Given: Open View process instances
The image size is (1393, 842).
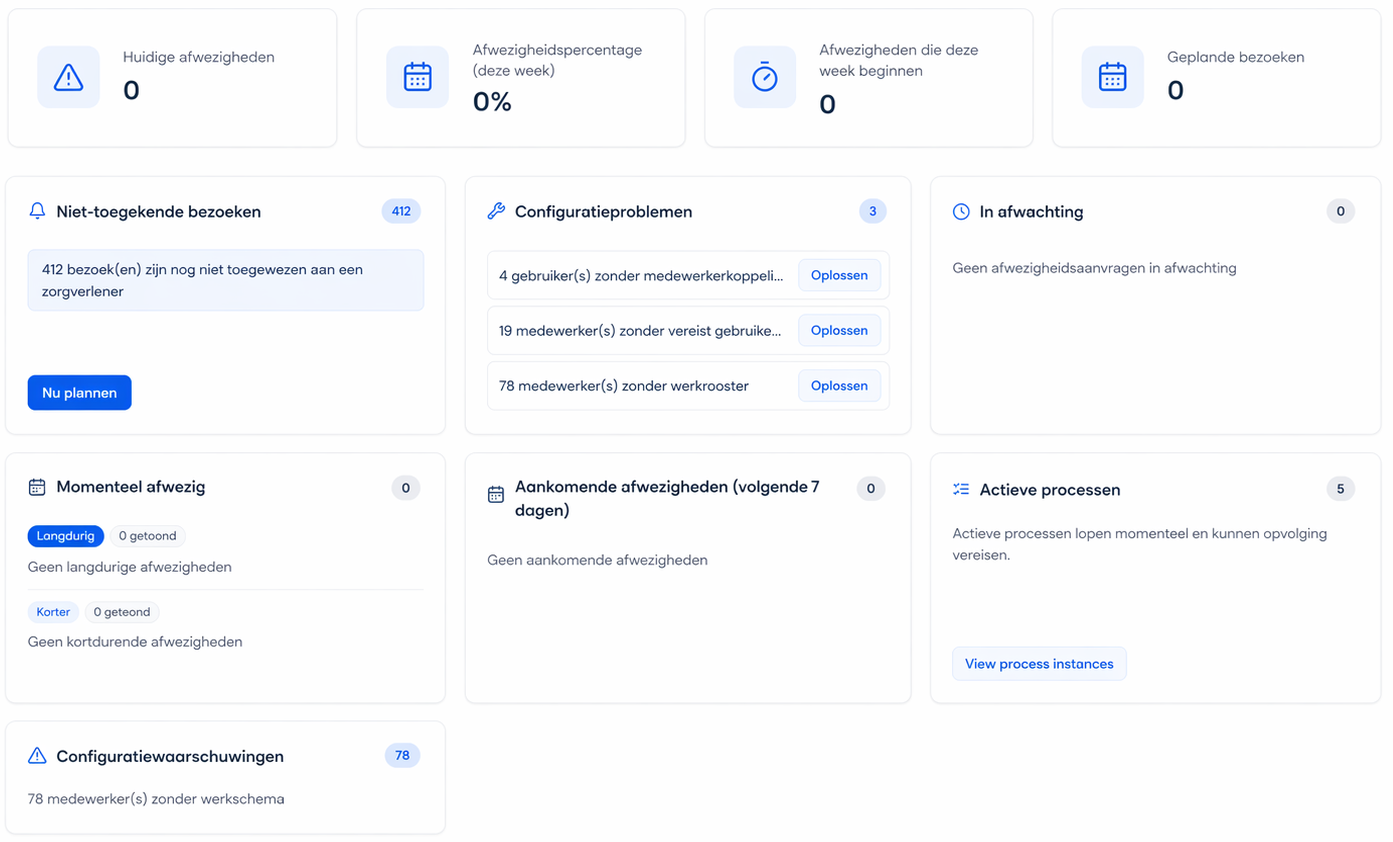Looking at the screenshot, I should (x=1039, y=663).
